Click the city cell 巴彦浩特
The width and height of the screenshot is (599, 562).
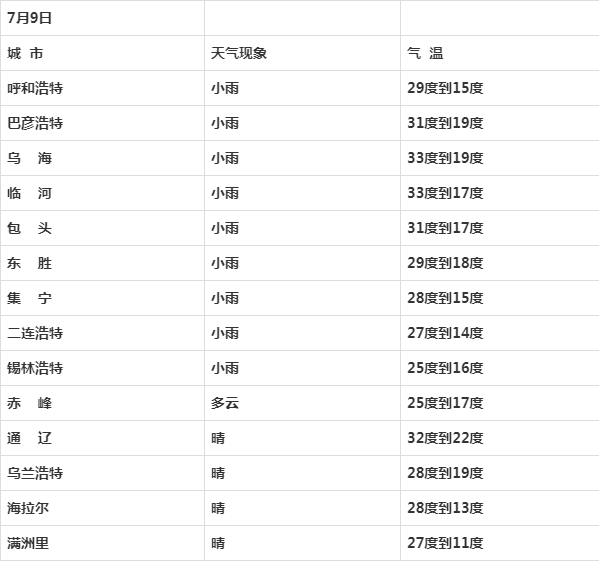click(102, 123)
